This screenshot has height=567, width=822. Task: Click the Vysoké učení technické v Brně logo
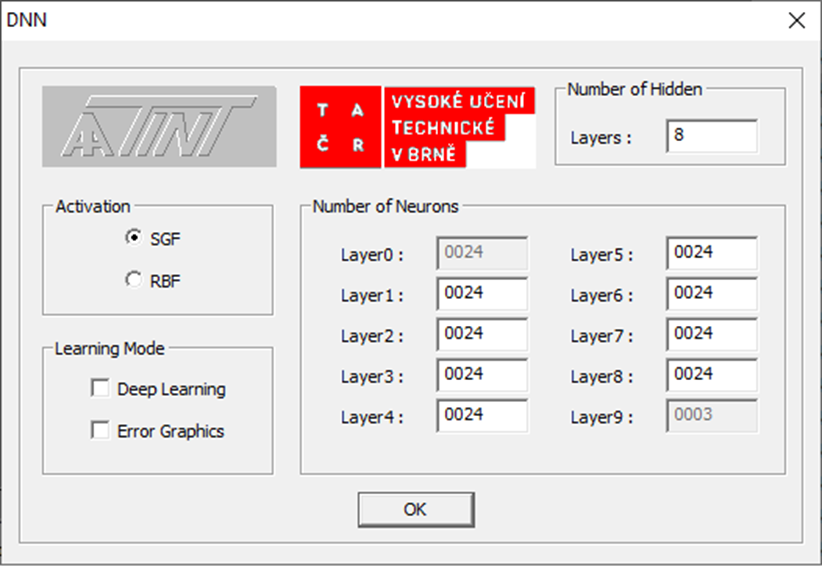(x=460, y=127)
